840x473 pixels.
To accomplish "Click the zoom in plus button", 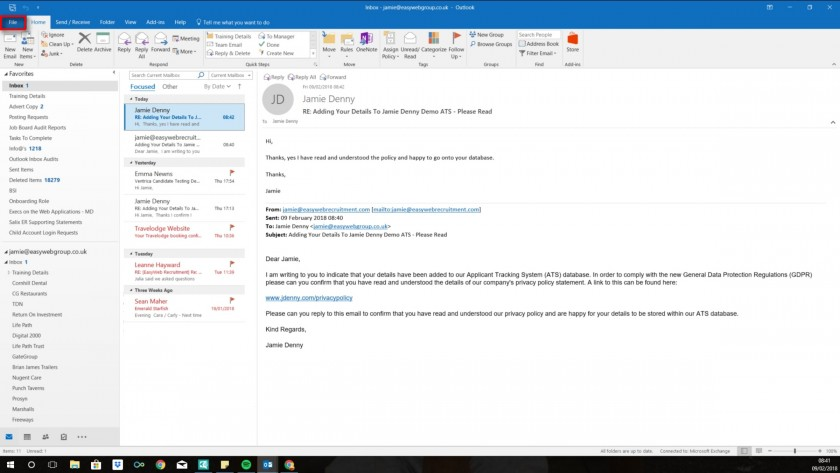I will click(x=820, y=451).
